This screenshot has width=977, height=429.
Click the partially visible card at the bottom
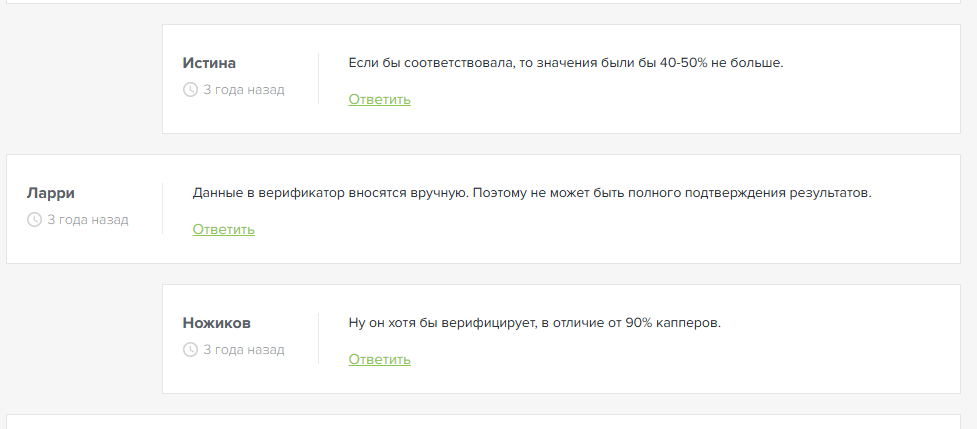click(488, 422)
